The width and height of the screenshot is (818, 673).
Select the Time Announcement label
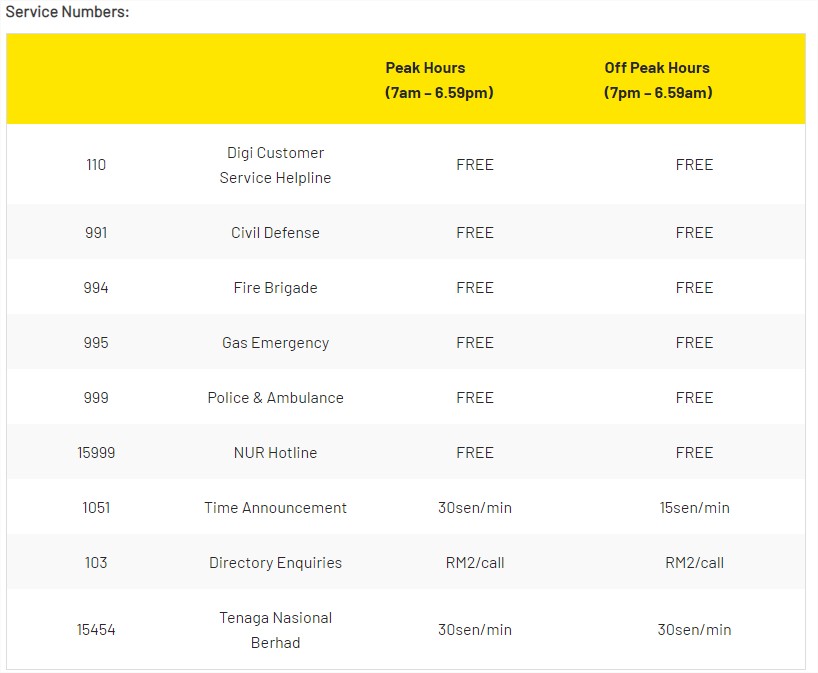(x=275, y=508)
